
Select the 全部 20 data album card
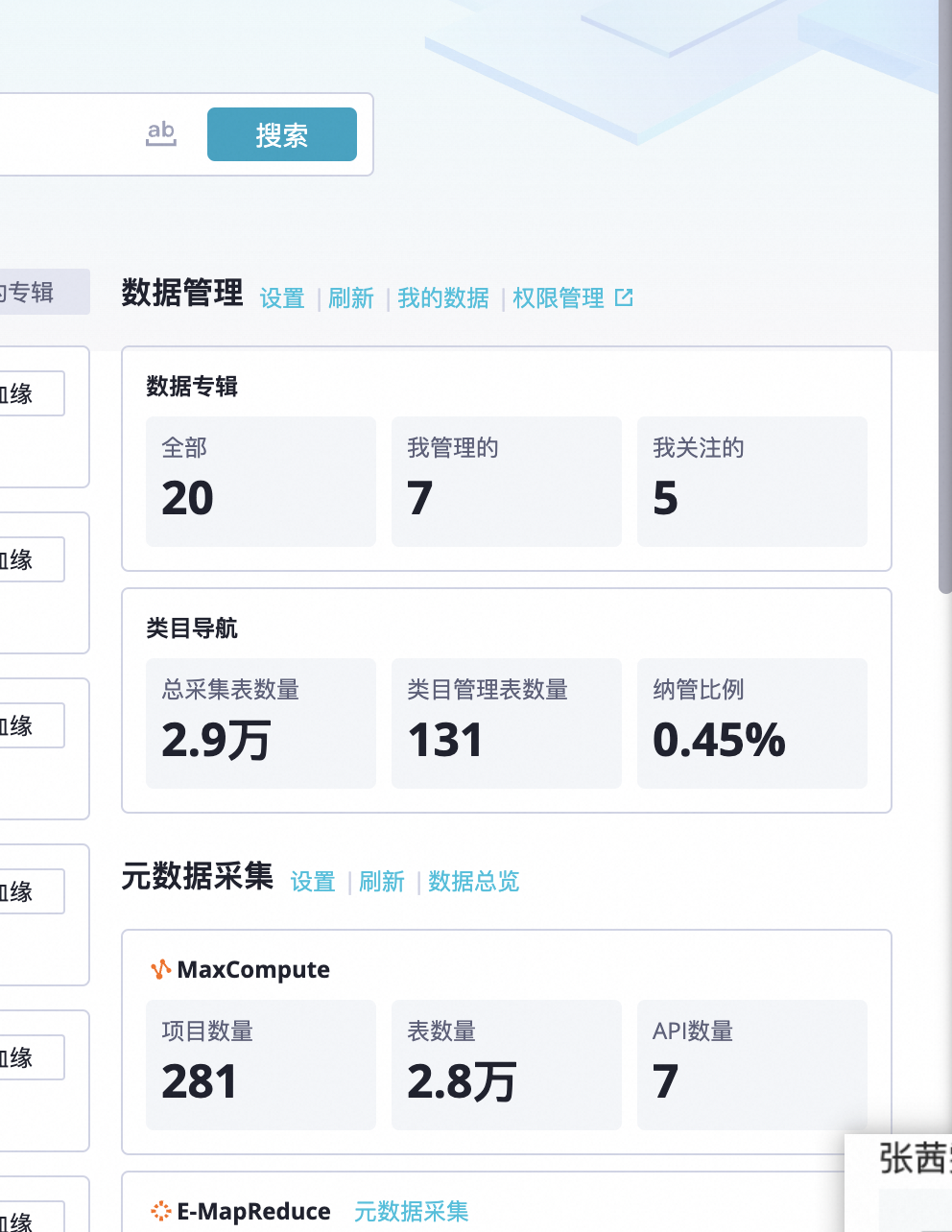coord(261,482)
